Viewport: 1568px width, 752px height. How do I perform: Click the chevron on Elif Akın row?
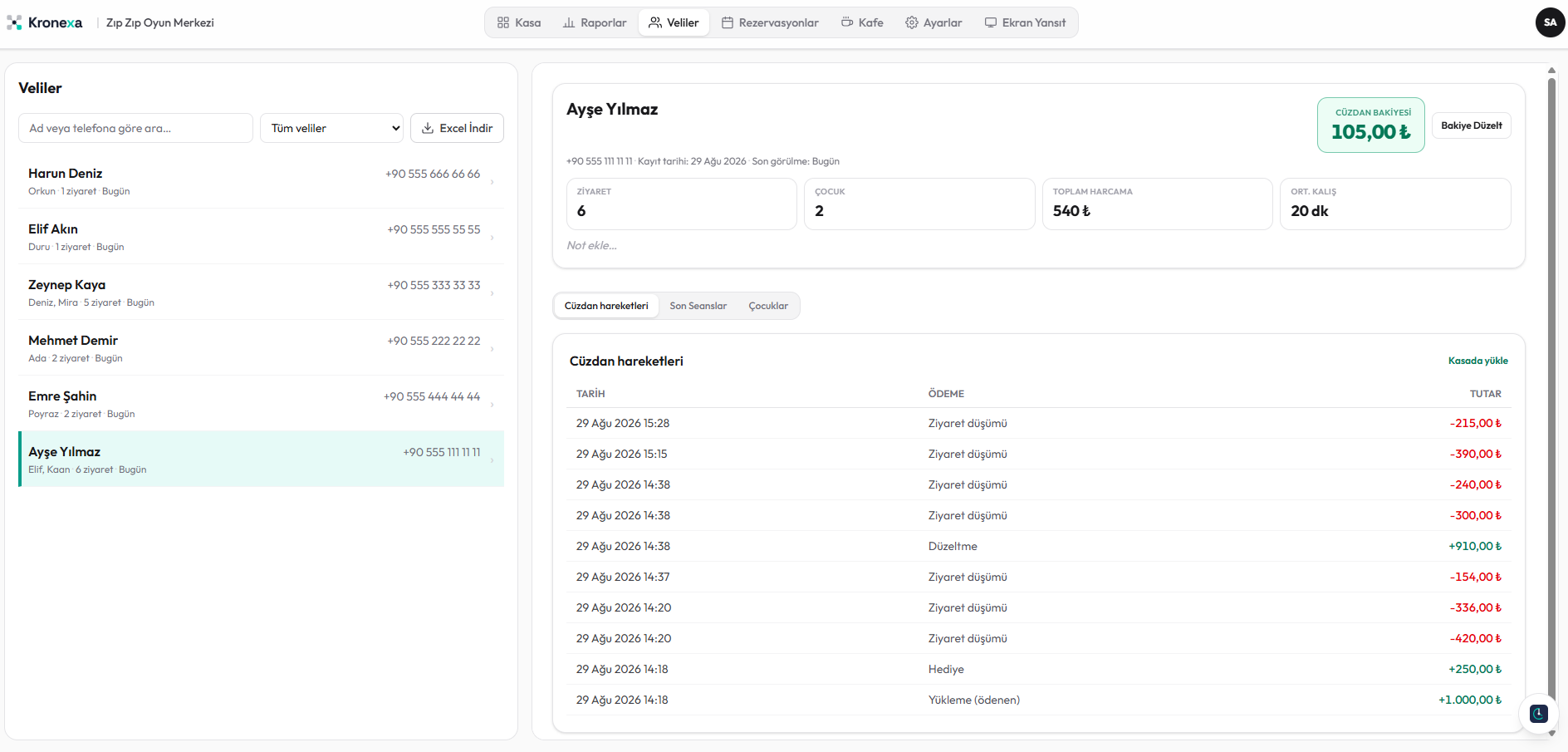coord(492,238)
